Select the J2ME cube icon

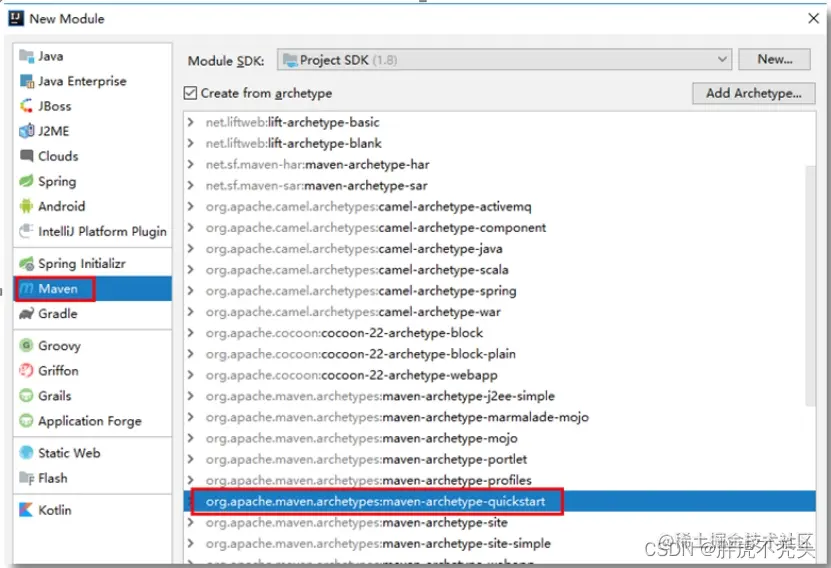(26, 131)
